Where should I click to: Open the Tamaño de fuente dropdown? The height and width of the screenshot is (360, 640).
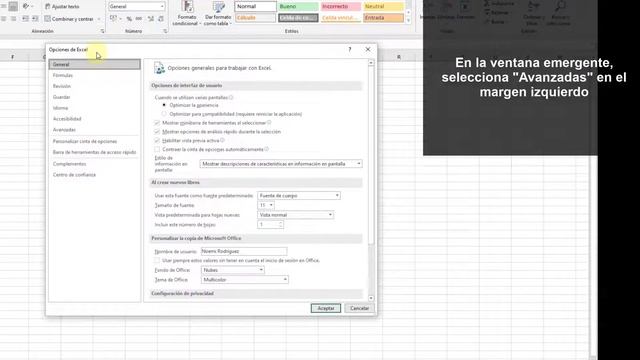pyautogui.click(x=266, y=205)
